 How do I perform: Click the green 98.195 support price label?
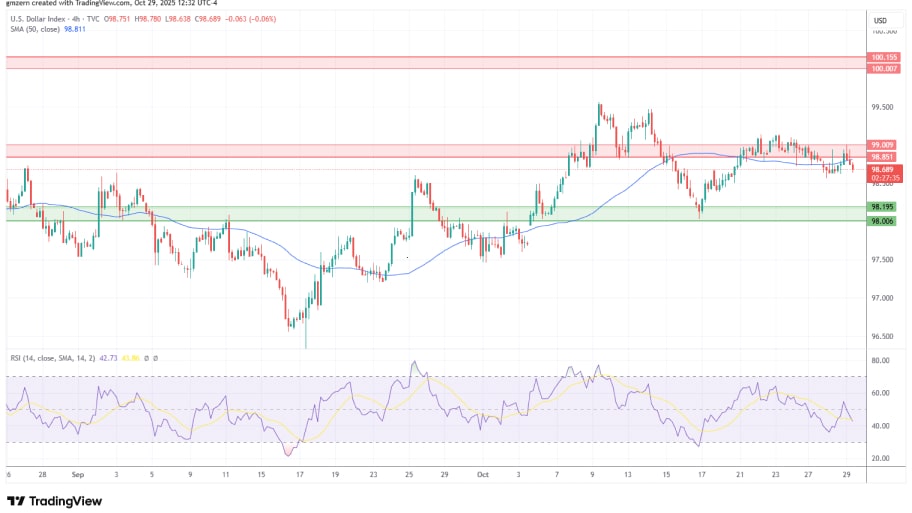(x=883, y=207)
